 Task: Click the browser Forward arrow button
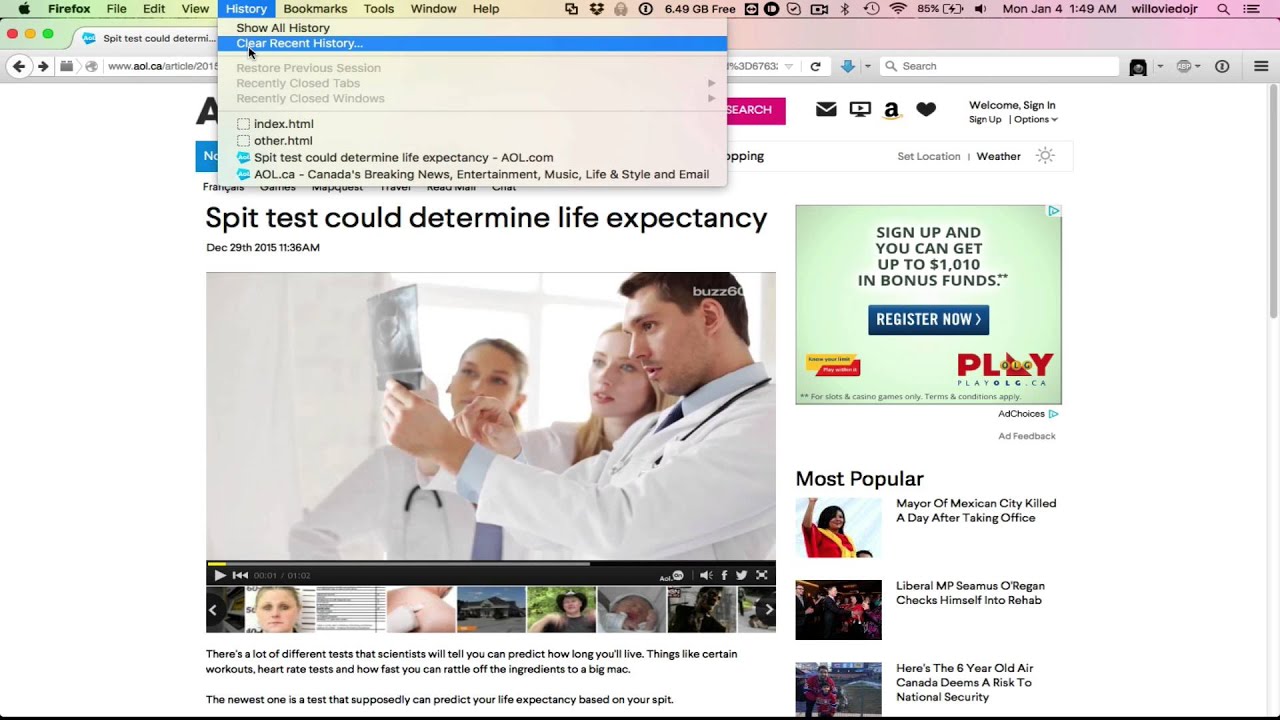[x=43, y=66]
